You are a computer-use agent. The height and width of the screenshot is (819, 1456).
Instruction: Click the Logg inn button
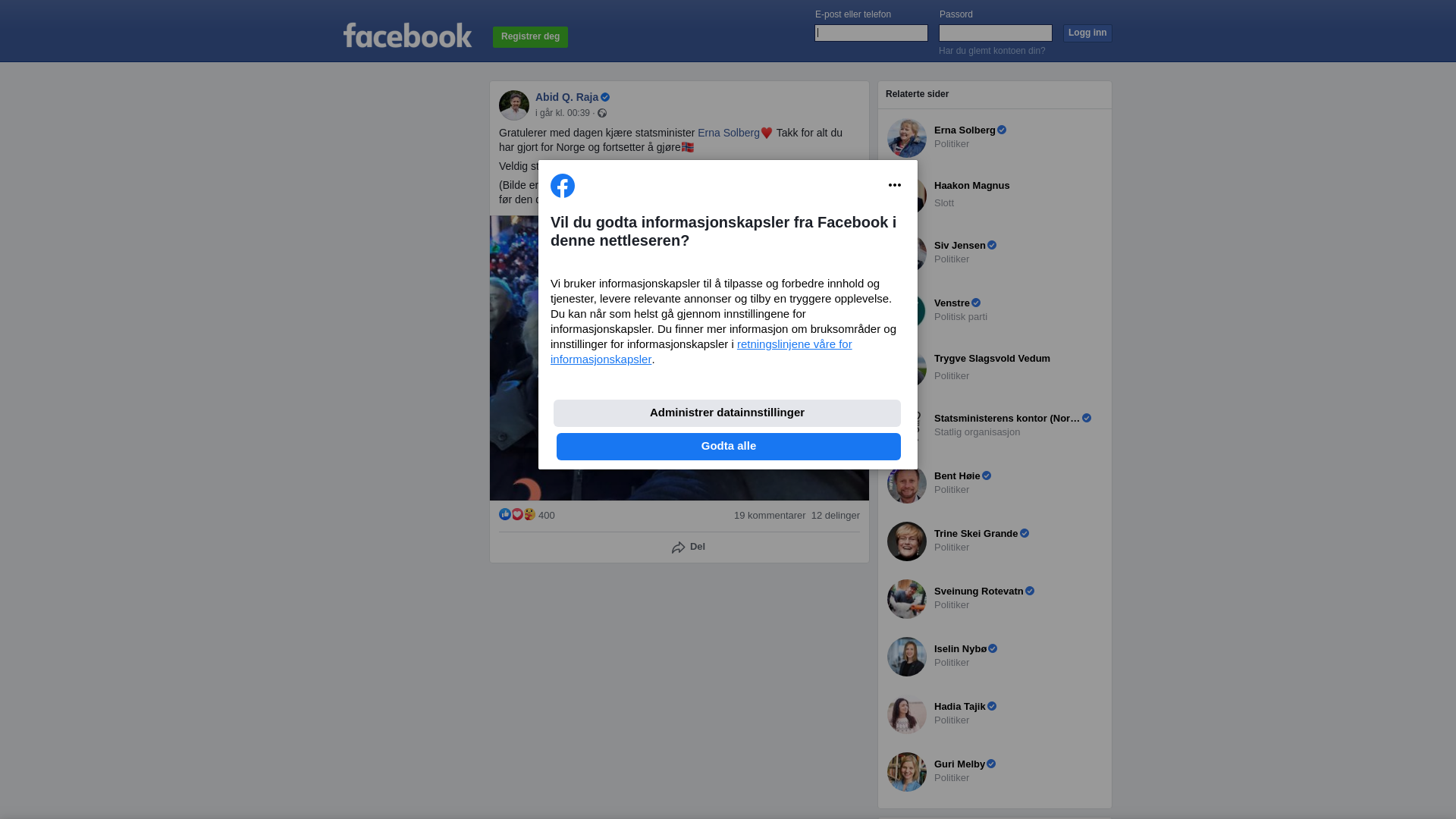point(1087,33)
